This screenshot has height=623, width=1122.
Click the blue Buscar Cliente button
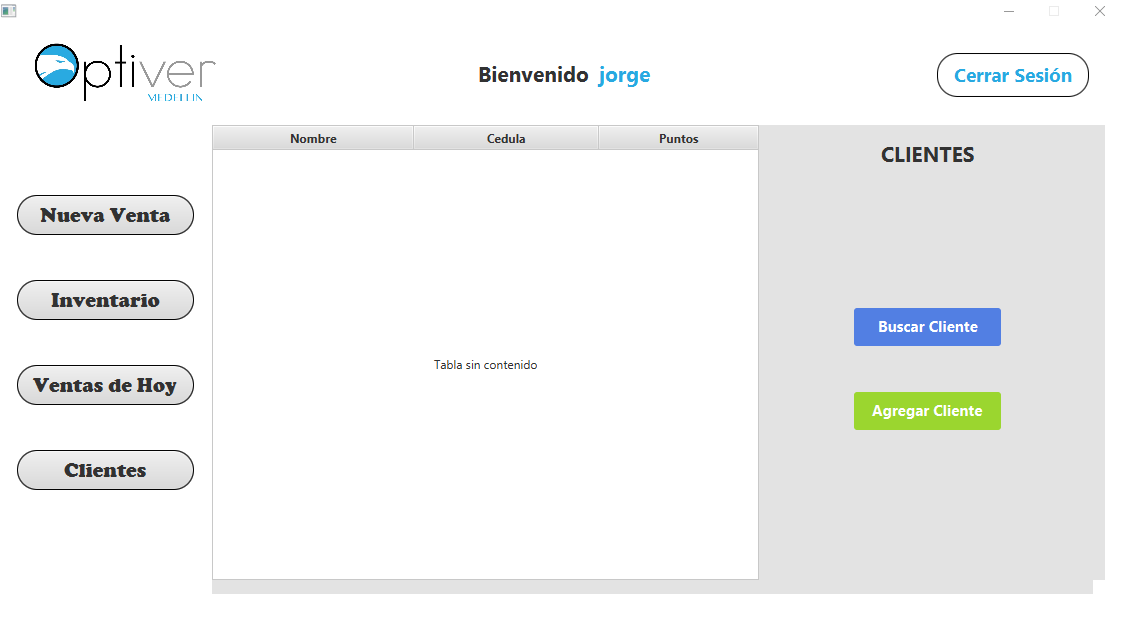[x=927, y=326]
